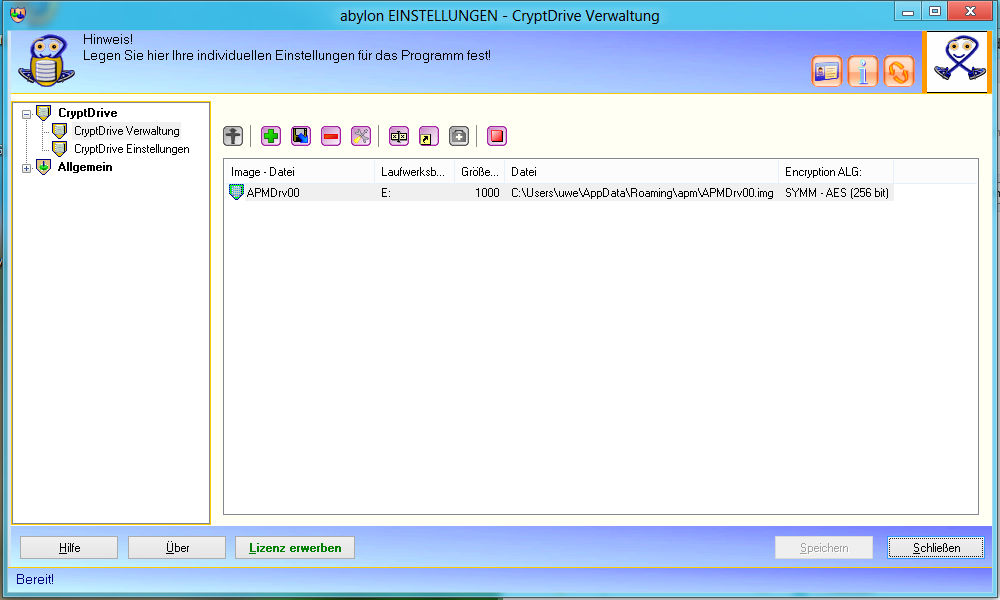Click the orange info 'i' icon

click(863, 71)
